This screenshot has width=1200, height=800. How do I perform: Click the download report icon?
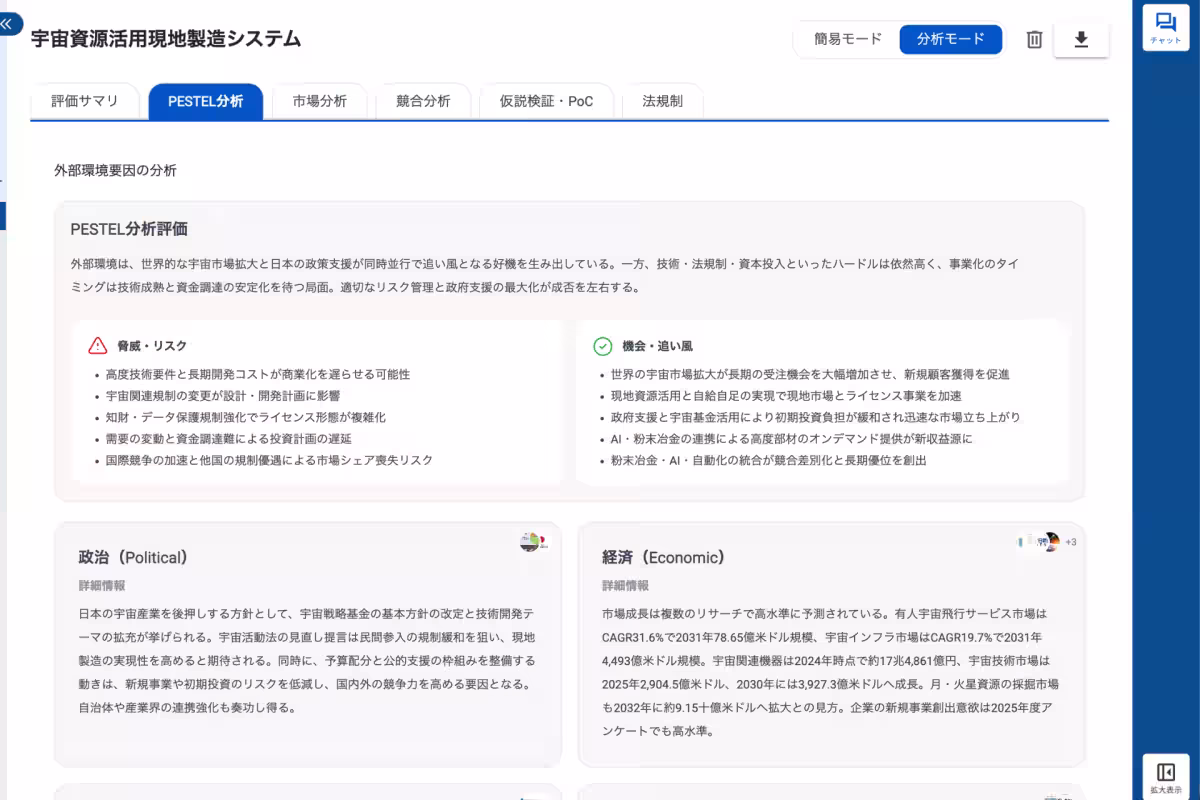click(1081, 41)
